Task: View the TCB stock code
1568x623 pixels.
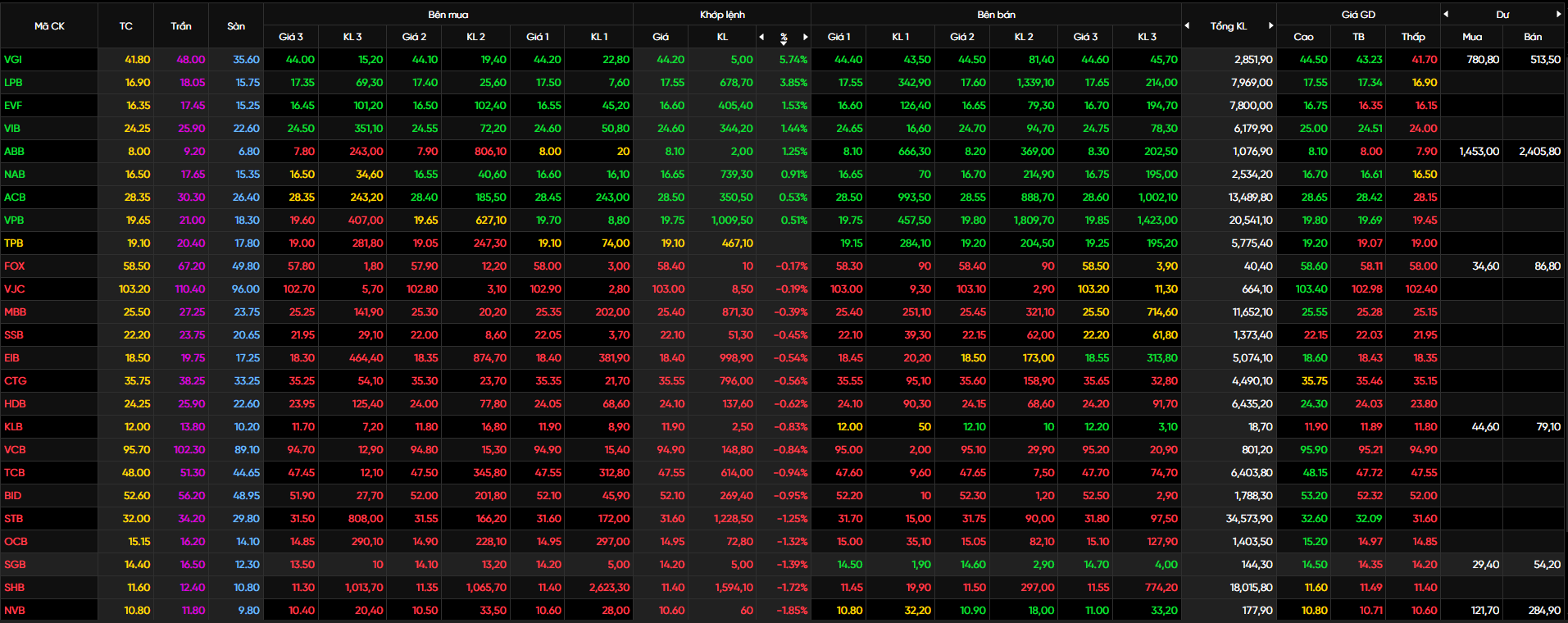Action: [14, 473]
